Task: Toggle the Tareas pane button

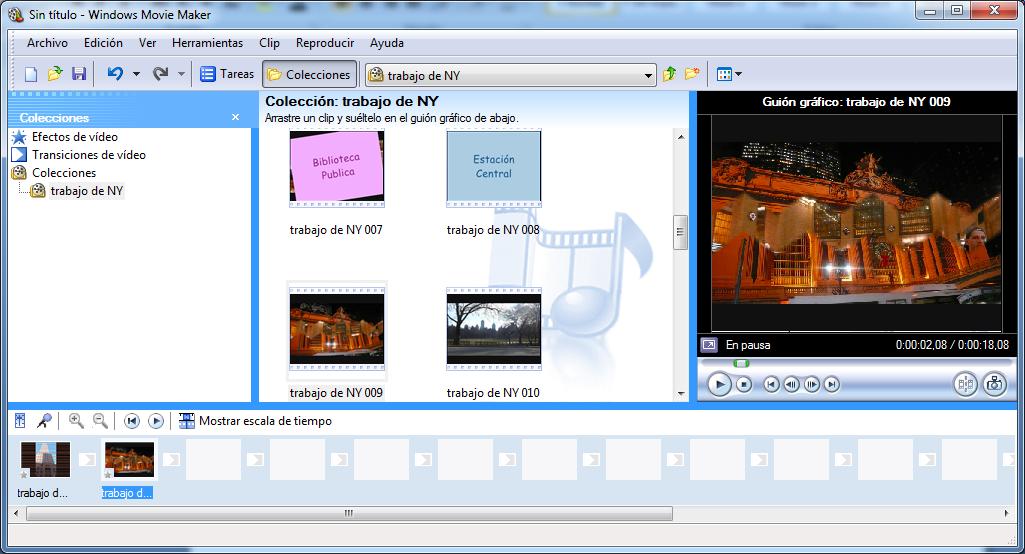Action: [227, 74]
